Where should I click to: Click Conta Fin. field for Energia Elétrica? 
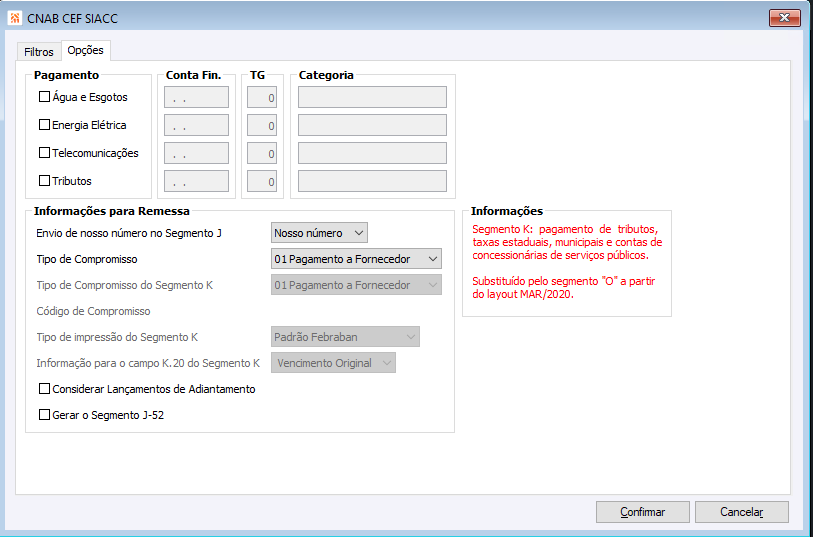tap(197, 125)
